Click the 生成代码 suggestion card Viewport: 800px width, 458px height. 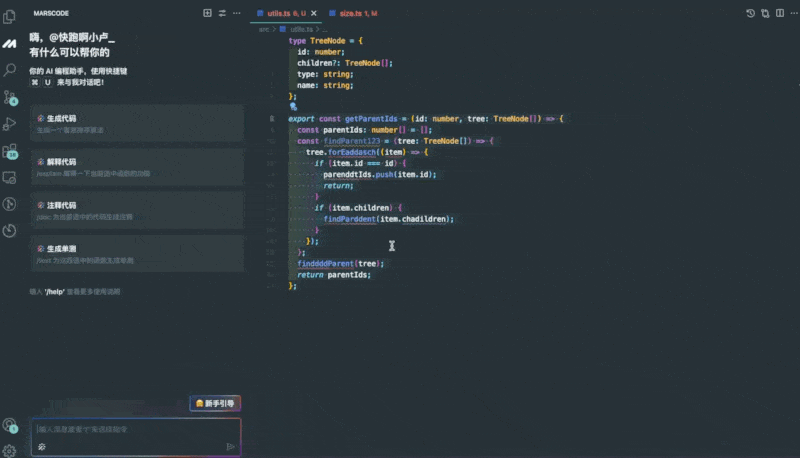(137, 123)
